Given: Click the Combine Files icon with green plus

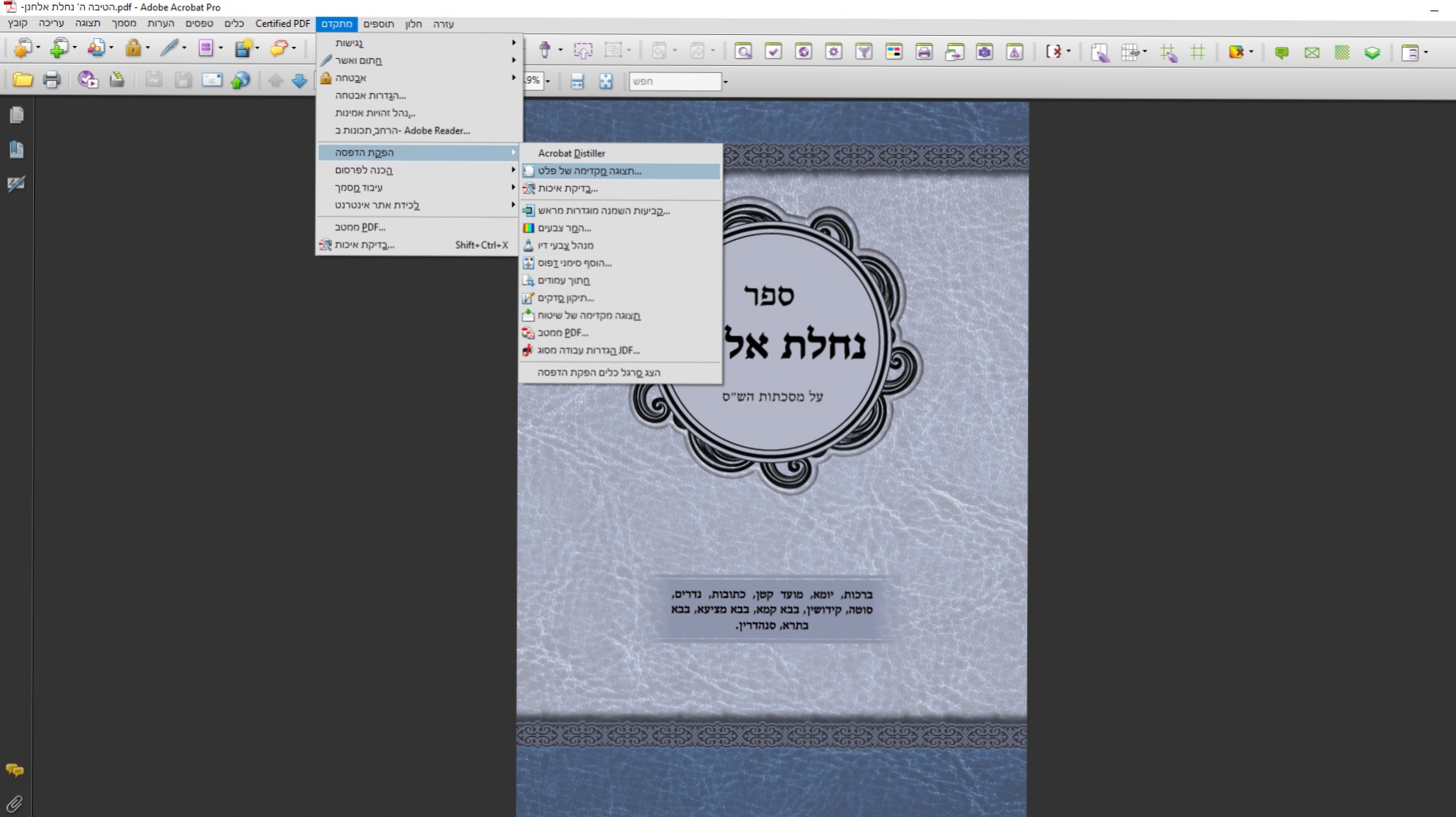Looking at the screenshot, I should (59, 48).
